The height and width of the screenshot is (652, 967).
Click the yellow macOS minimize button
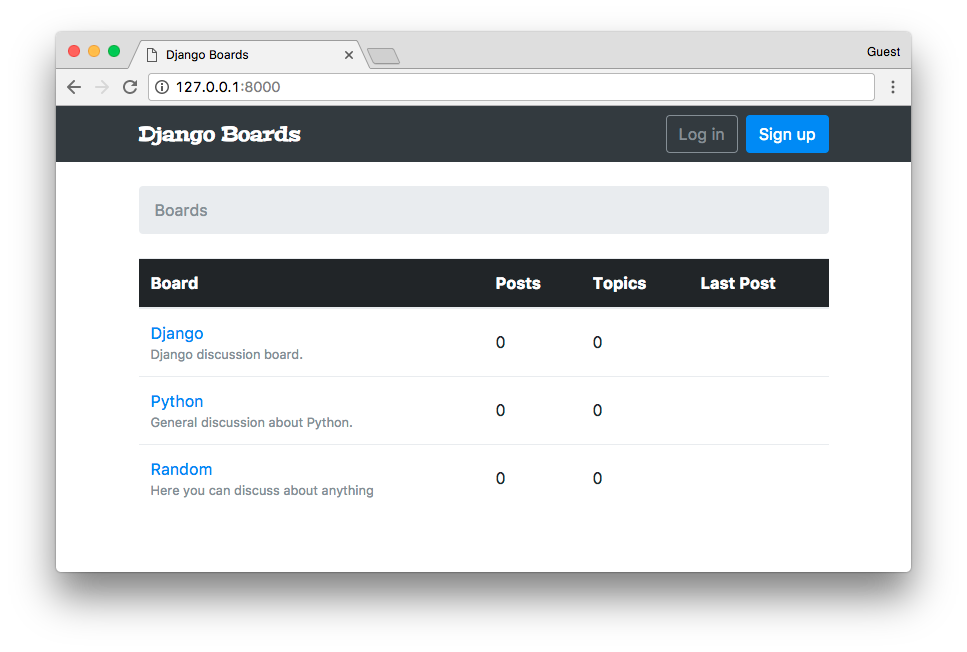click(x=94, y=51)
